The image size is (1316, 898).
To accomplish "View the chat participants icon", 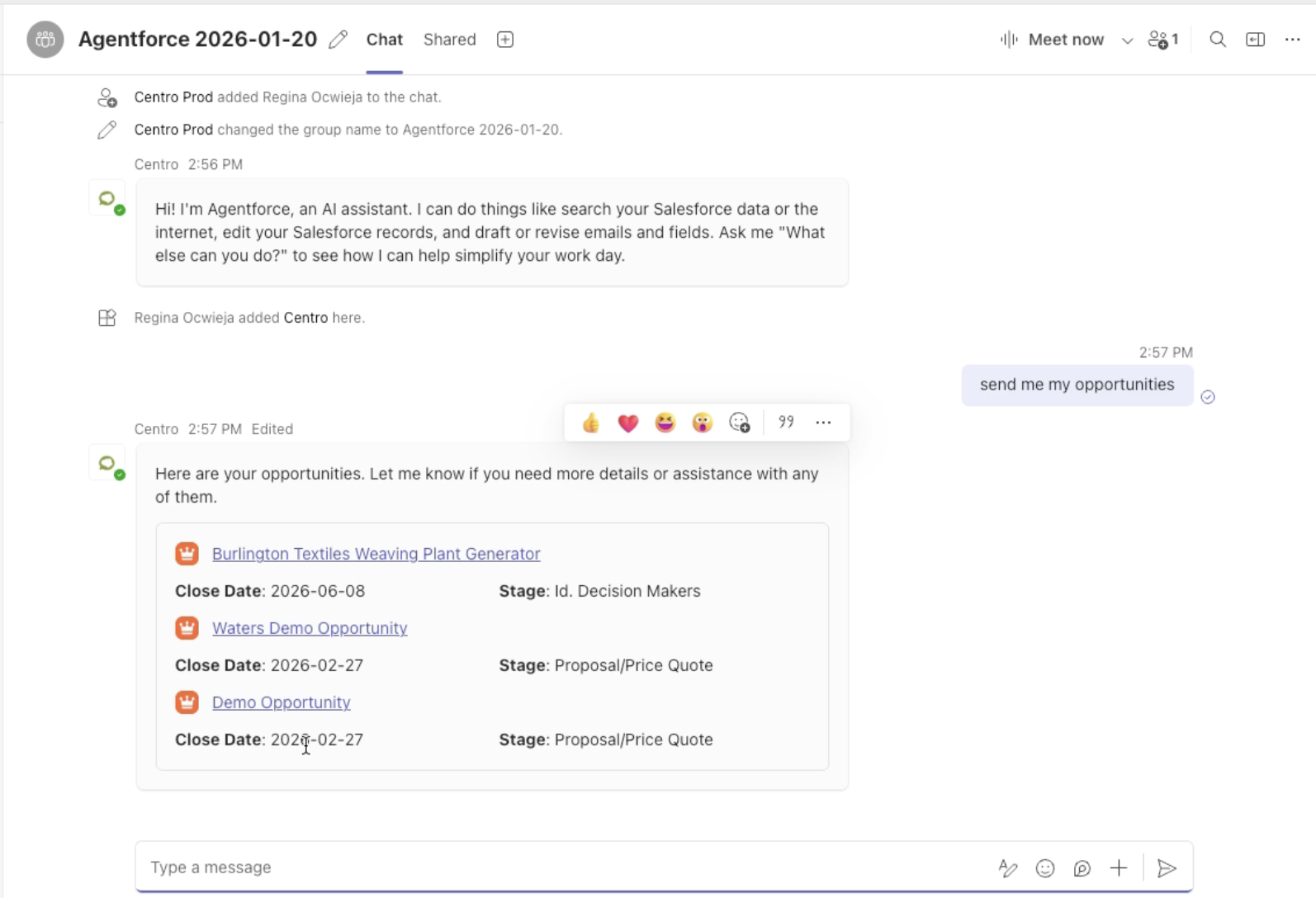I will [1162, 40].
